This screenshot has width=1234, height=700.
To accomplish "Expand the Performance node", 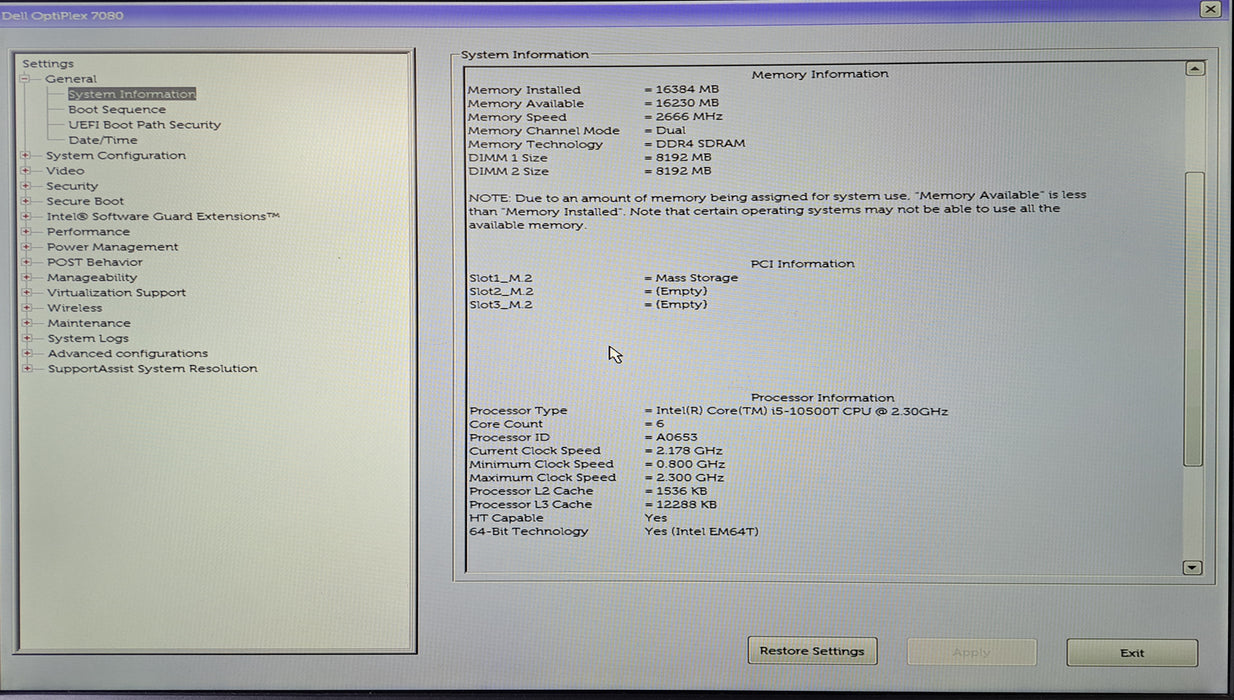I will click(x=26, y=232).
